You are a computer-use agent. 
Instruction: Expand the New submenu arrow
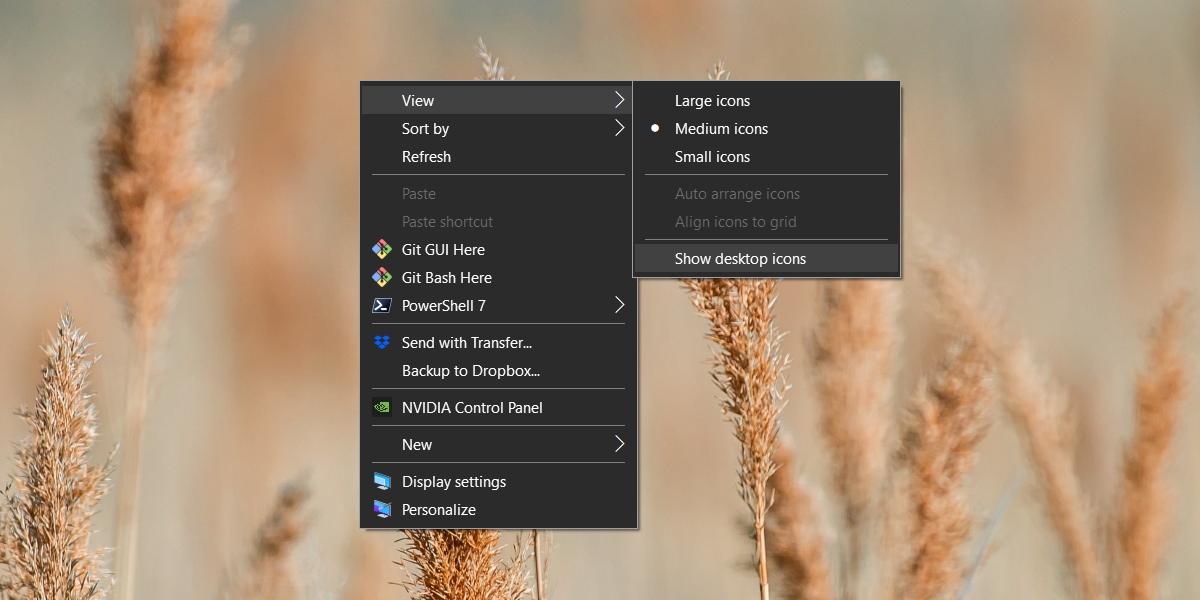coord(620,445)
